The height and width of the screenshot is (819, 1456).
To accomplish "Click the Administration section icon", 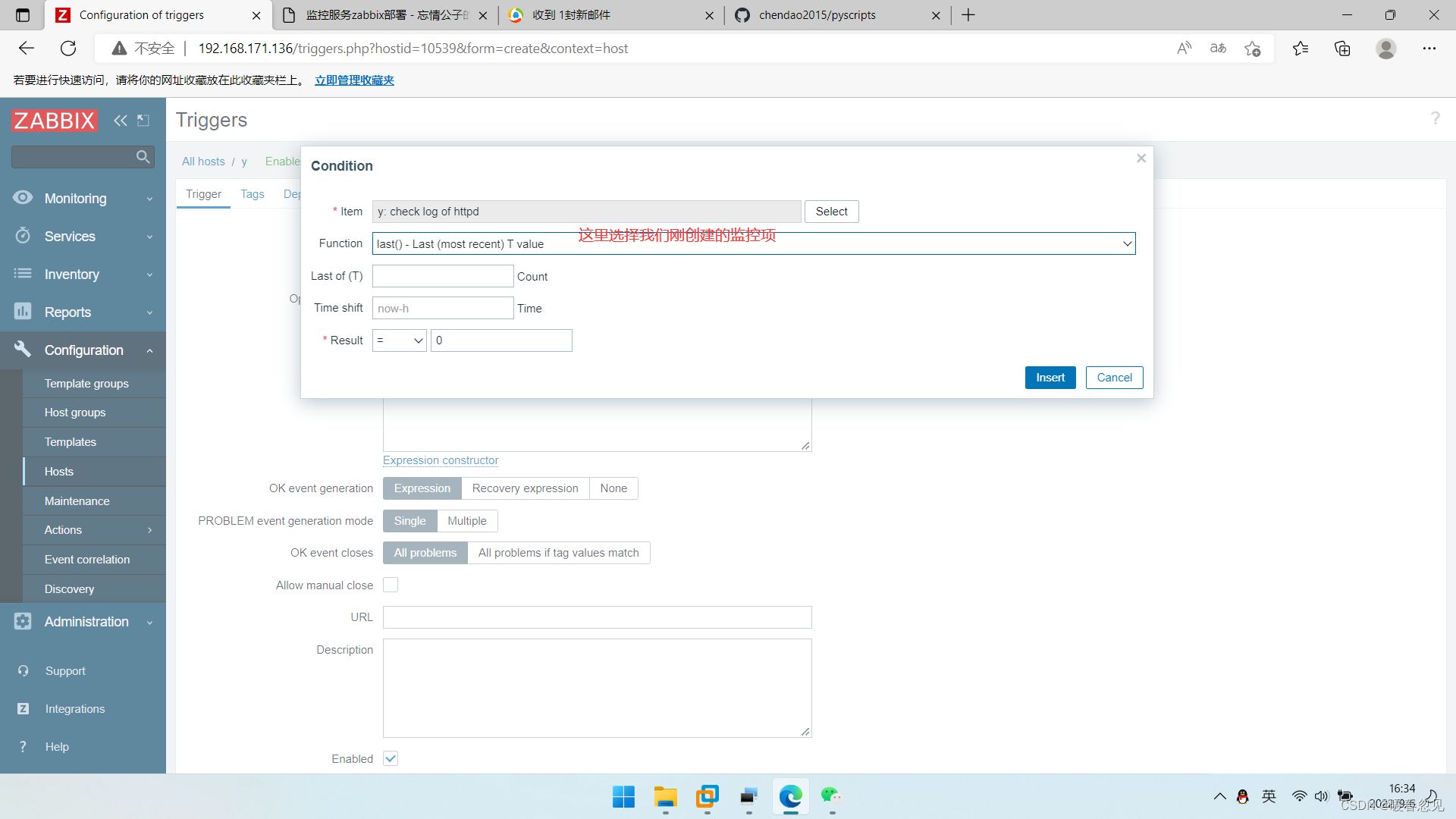I will point(23,622).
